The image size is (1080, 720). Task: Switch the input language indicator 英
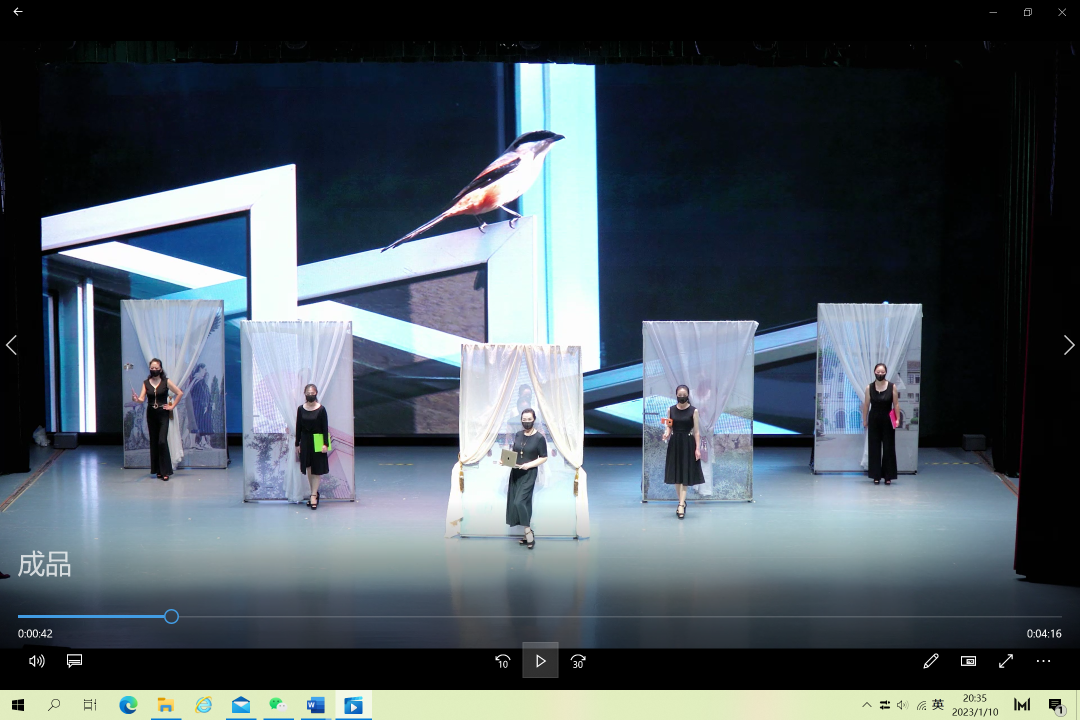point(937,705)
